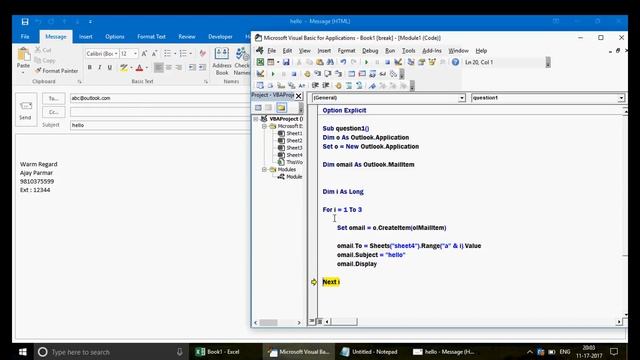Toggle Underline in Outlook message ribbon

110,67
